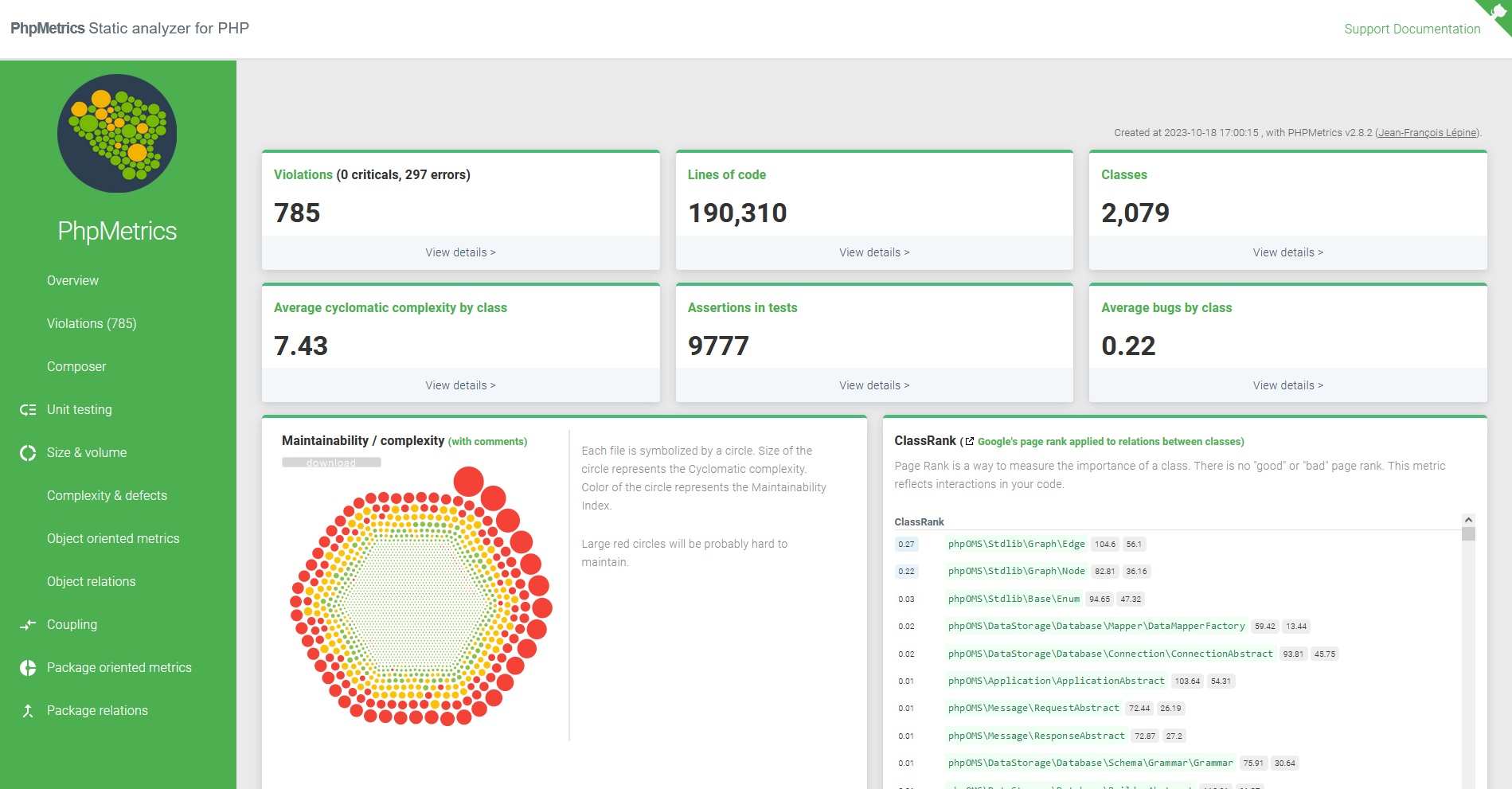The height and width of the screenshot is (789, 1512).
Task: Click the Size & volume circle icon
Action: (28, 453)
